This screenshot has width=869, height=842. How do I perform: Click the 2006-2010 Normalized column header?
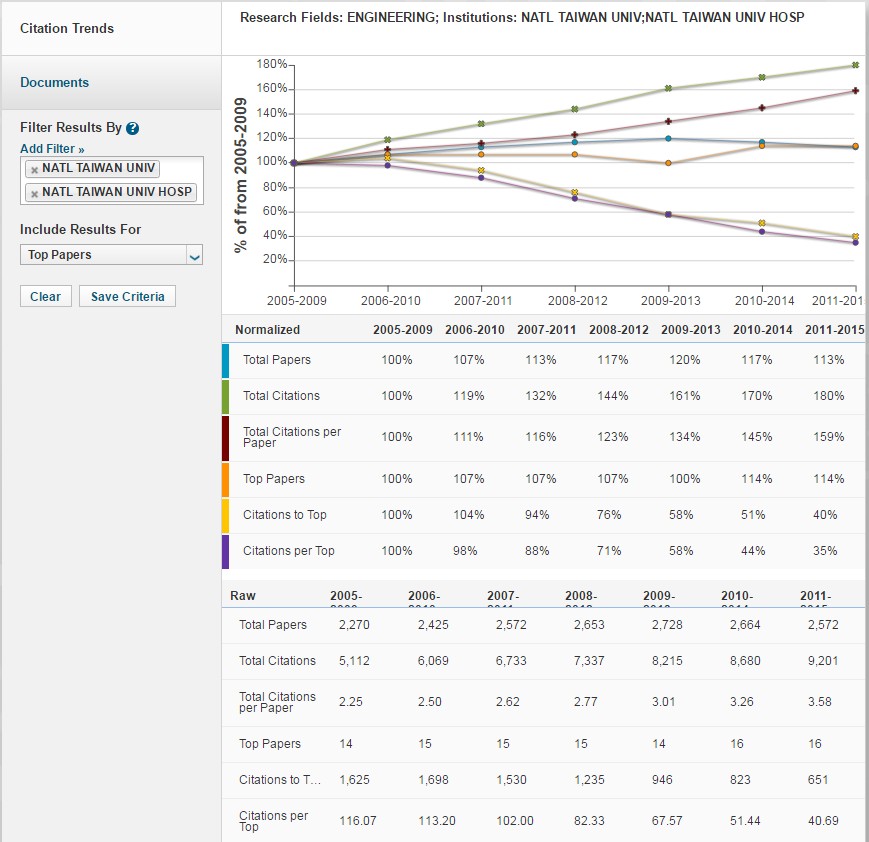coord(474,330)
